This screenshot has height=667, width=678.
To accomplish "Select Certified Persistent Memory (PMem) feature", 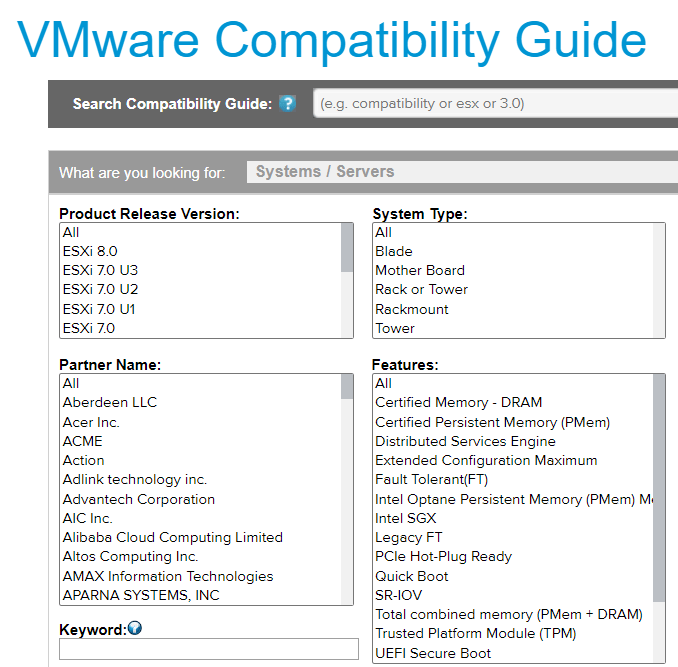I will coord(513,422).
